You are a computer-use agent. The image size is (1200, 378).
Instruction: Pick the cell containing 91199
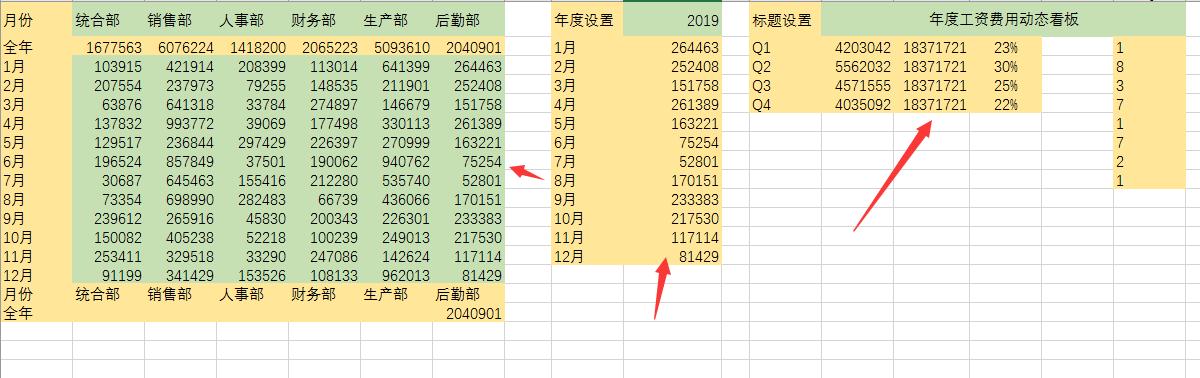(x=109, y=275)
